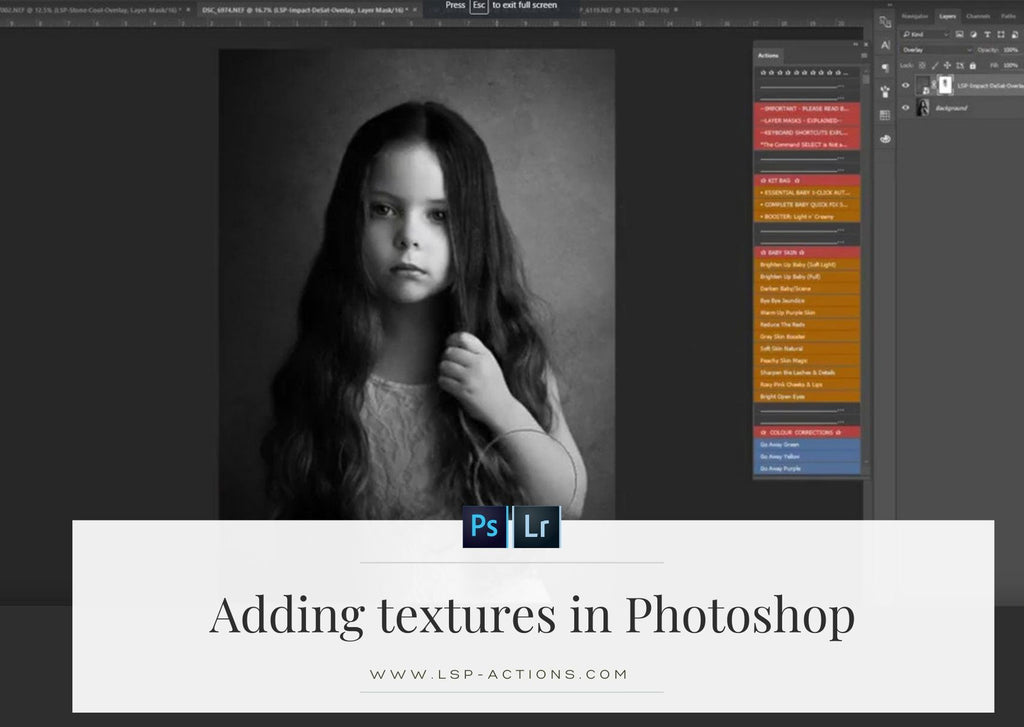Collapse the Actions panel with the double arrows
This screenshot has width=1024, height=727.
(855, 45)
